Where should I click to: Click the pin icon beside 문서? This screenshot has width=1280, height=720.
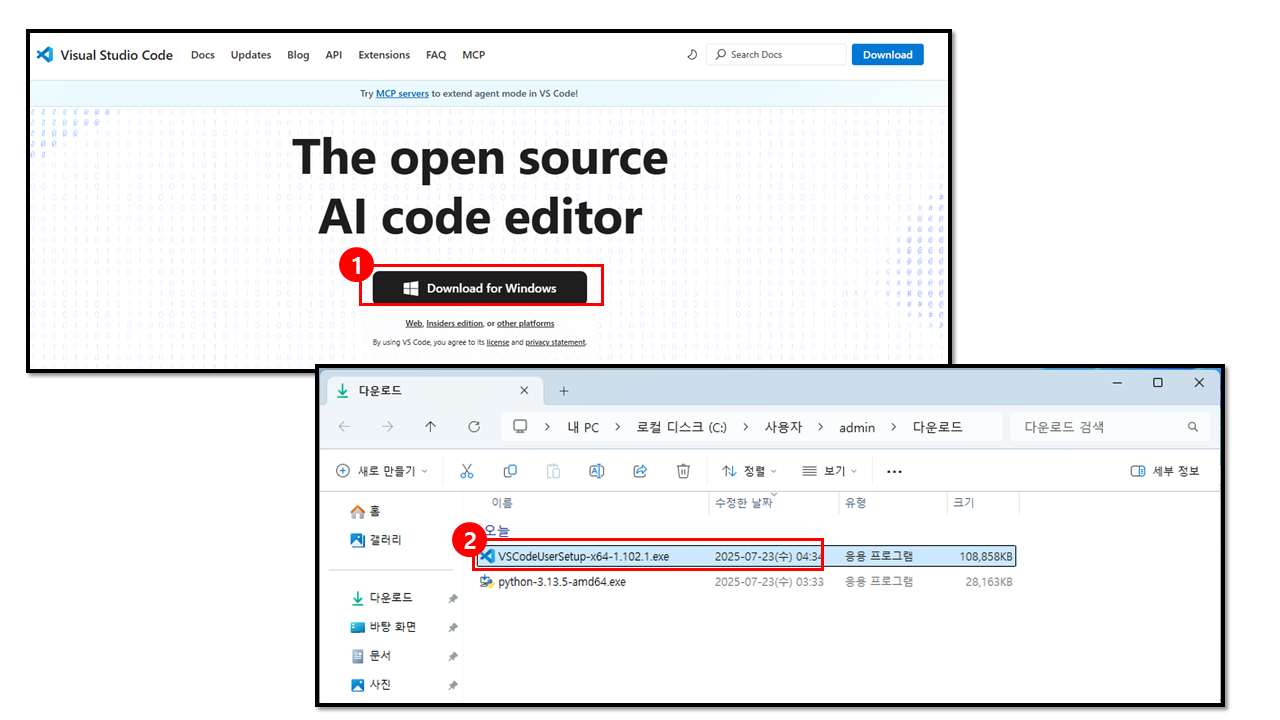(453, 656)
